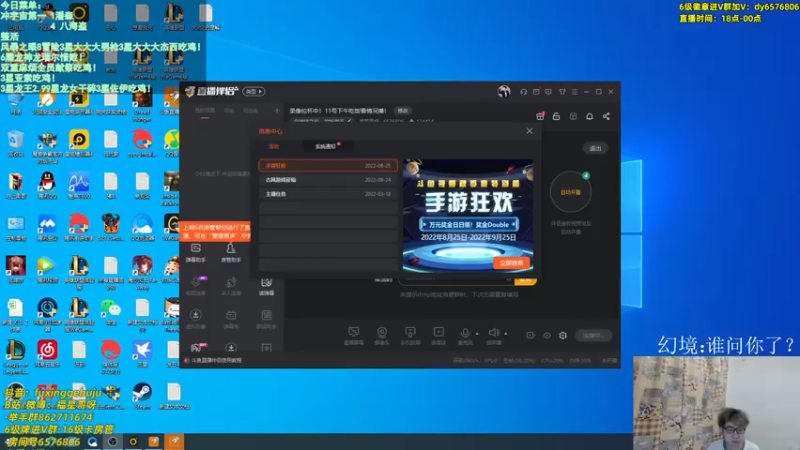The height and width of the screenshot is (450, 800).
Task: Select the 手游狂欢 message row
Action: coord(328,165)
